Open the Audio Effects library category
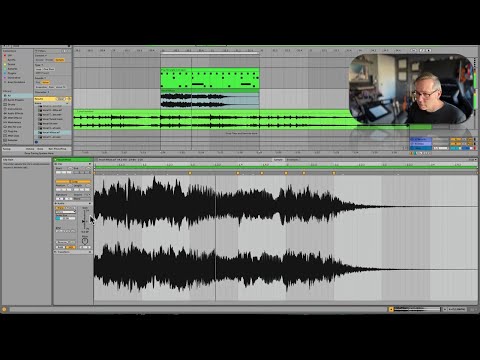 click(x=17, y=113)
